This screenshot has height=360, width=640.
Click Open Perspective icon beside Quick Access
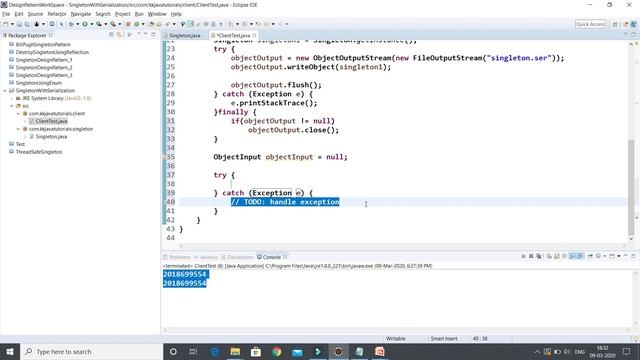tap(615, 24)
